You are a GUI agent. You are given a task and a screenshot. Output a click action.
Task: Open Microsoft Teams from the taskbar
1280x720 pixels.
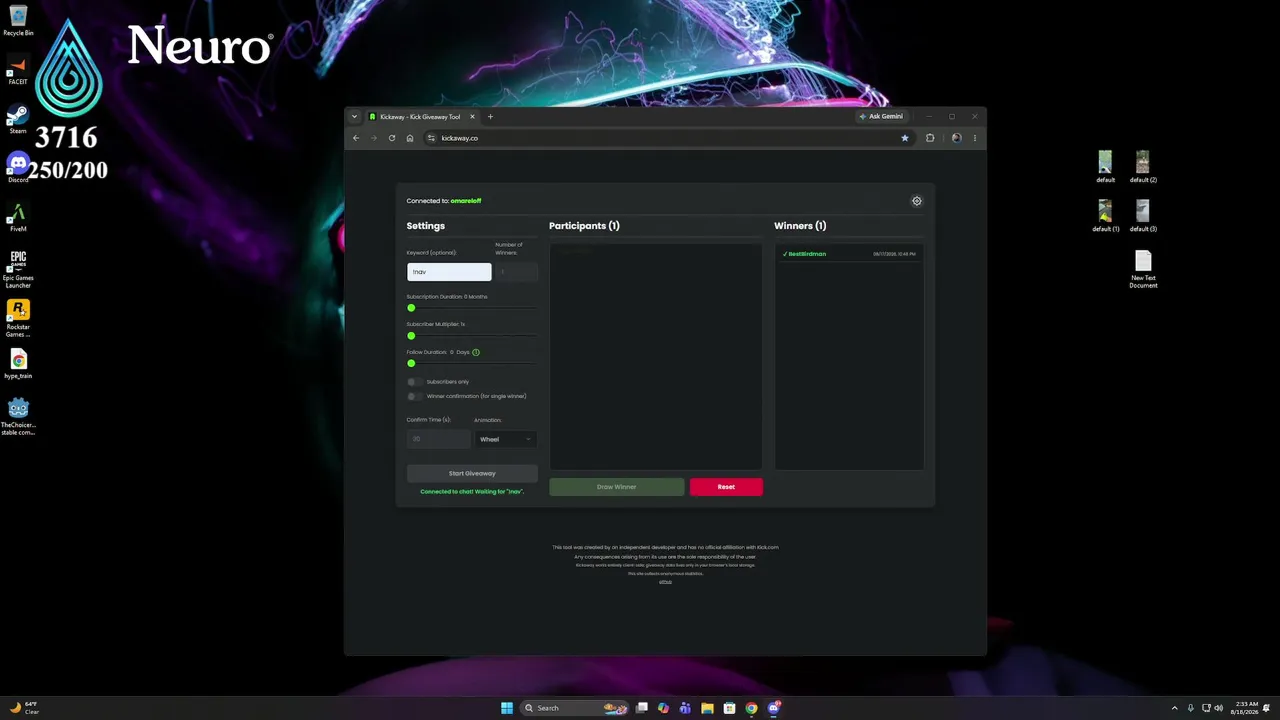[x=685, y=708]
